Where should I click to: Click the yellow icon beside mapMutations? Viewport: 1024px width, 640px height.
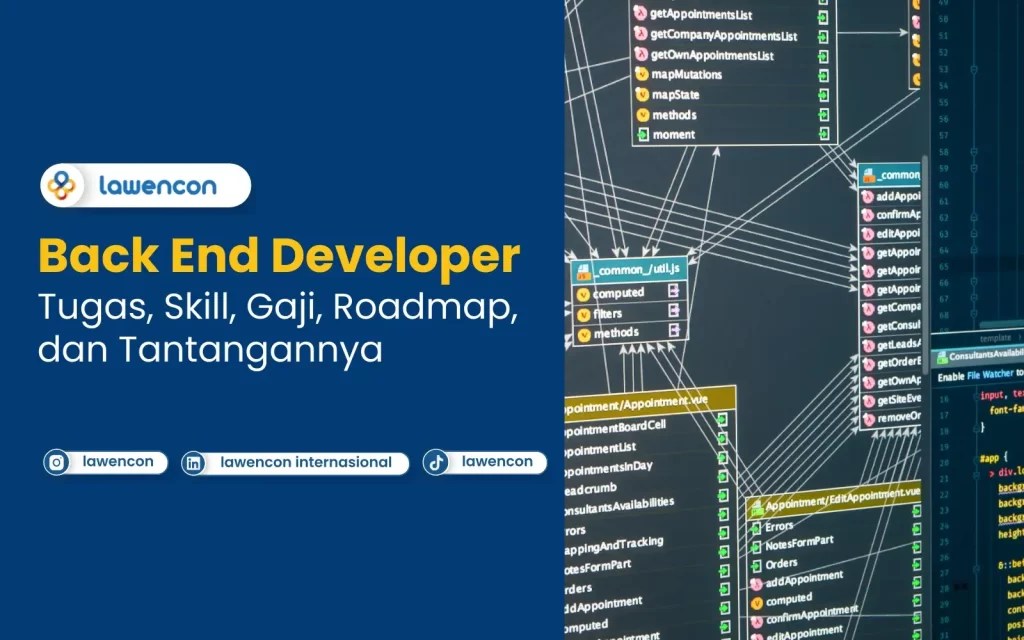[x=641, y=74]
